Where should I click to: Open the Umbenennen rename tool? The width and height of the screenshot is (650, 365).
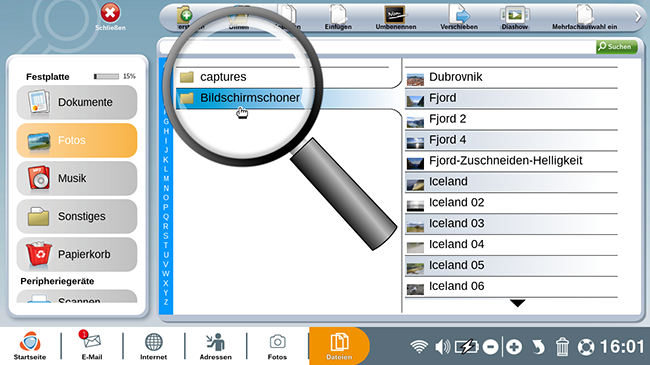tap(395, 18)
